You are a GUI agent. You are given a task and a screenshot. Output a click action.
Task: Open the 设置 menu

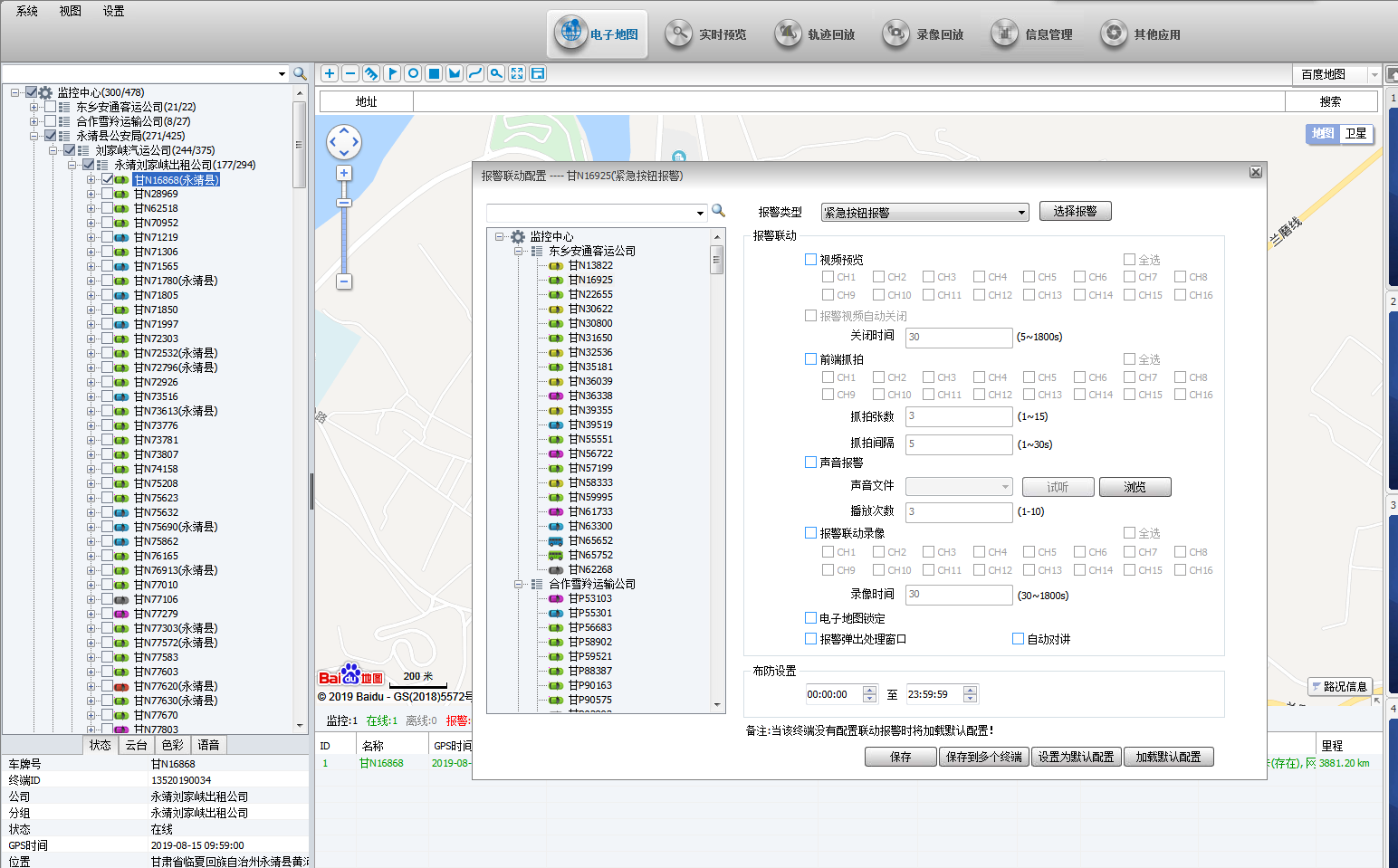pyautogui.click(x=113, y=11)
